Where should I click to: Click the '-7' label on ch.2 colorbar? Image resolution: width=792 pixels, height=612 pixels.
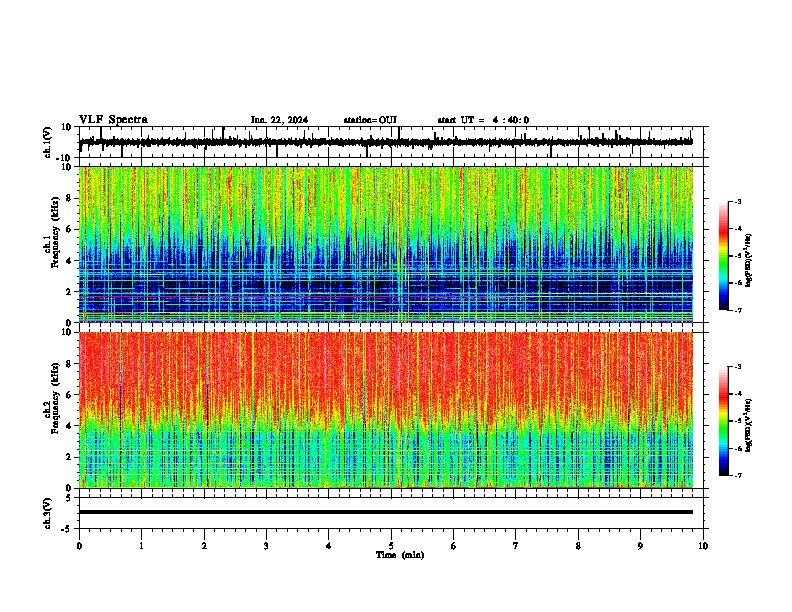[x=737, y=475]
